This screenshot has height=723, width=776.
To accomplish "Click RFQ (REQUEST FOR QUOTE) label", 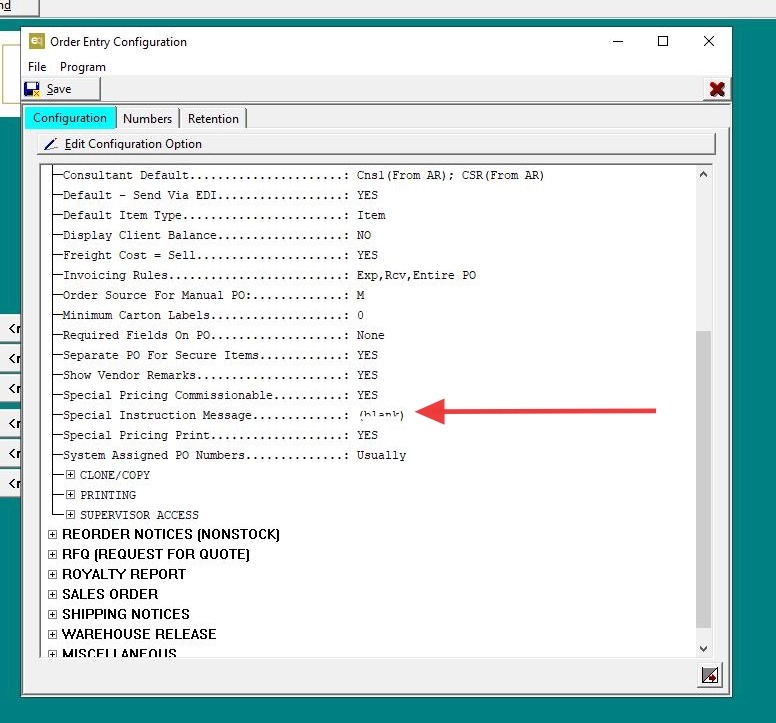I will pyautogui.click(x=156, y=554).
